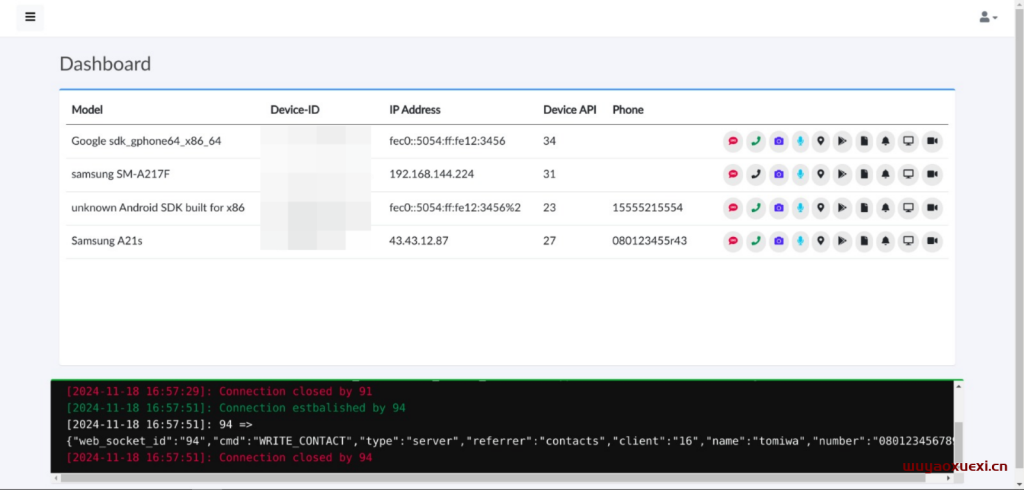This screenshot has width=1024, height=490.
Task: Click microphone icon for Samsung A21s
Action: pos(800,241)
